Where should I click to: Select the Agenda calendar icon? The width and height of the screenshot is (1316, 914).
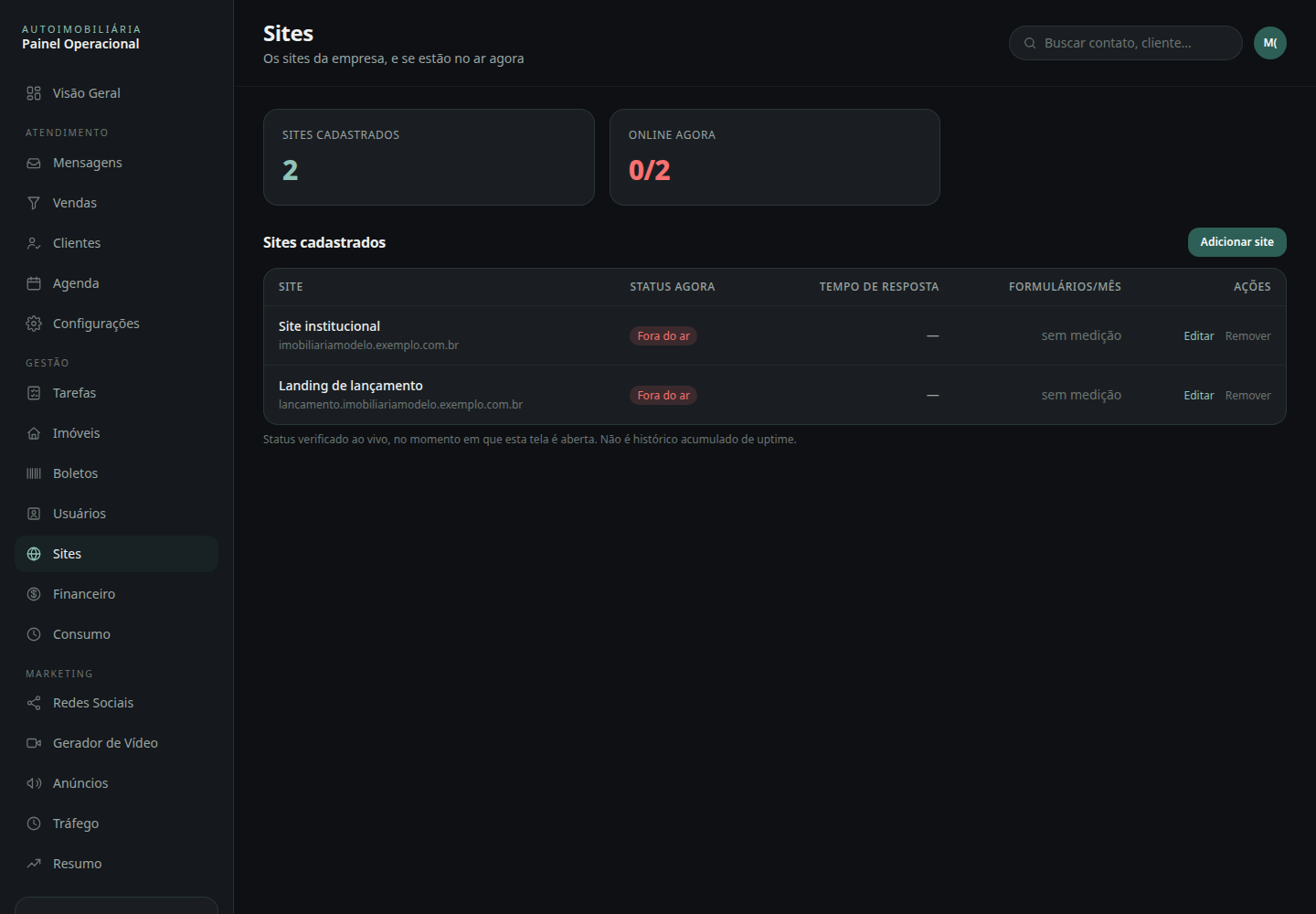point(34,283)
